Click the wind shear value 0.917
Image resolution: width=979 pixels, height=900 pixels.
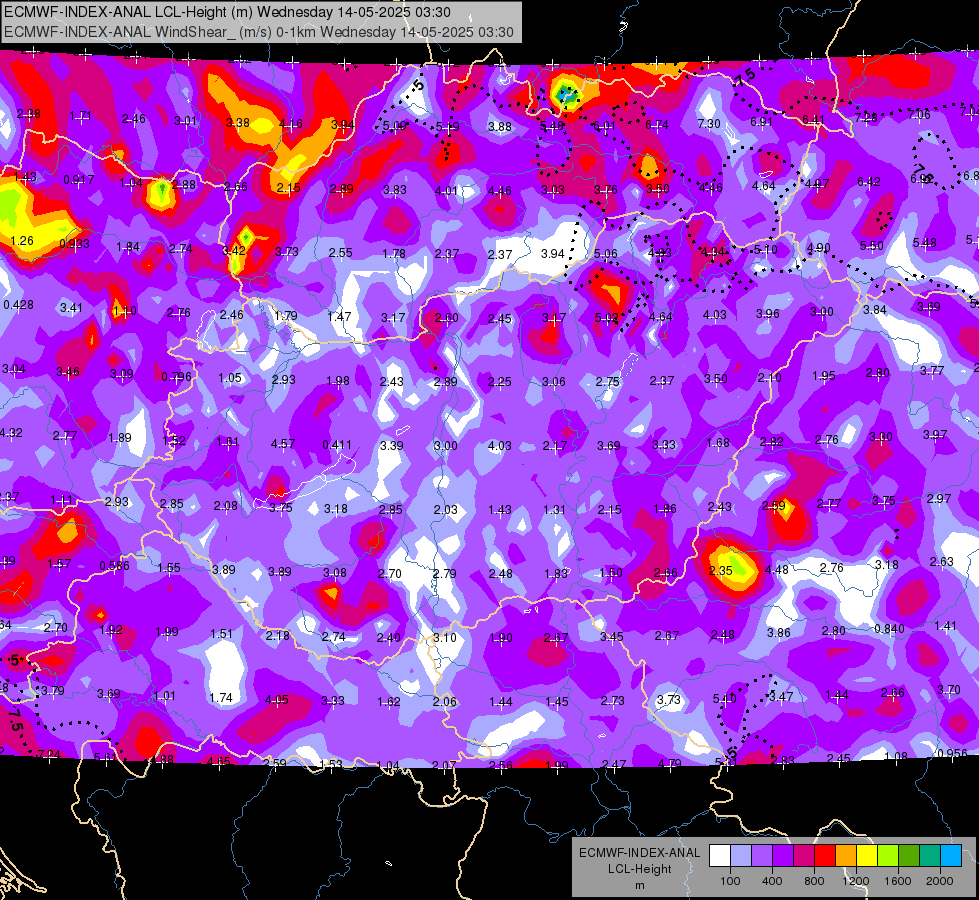(x=79, y=180)
